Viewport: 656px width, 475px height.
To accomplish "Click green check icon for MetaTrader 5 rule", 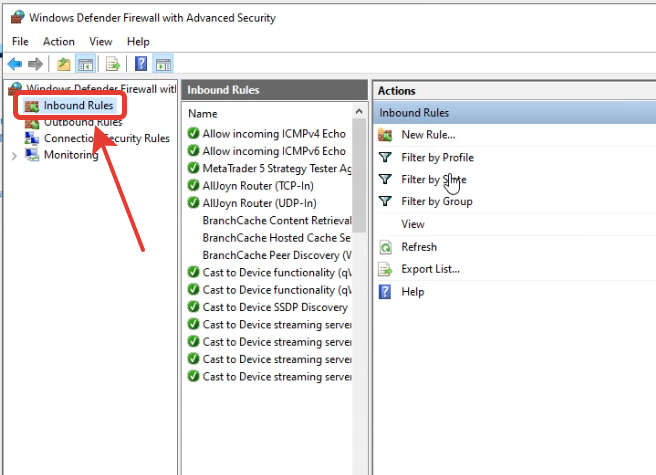I will point(193,168).
